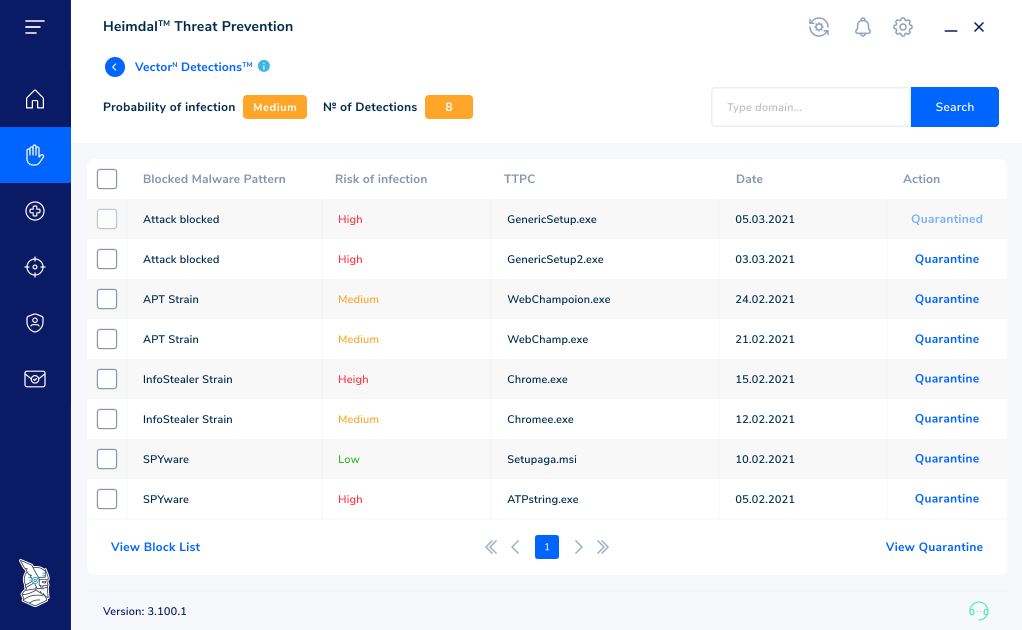1022x630 pixels.
Task: Click into the Type domain search field
Action: 811,107
